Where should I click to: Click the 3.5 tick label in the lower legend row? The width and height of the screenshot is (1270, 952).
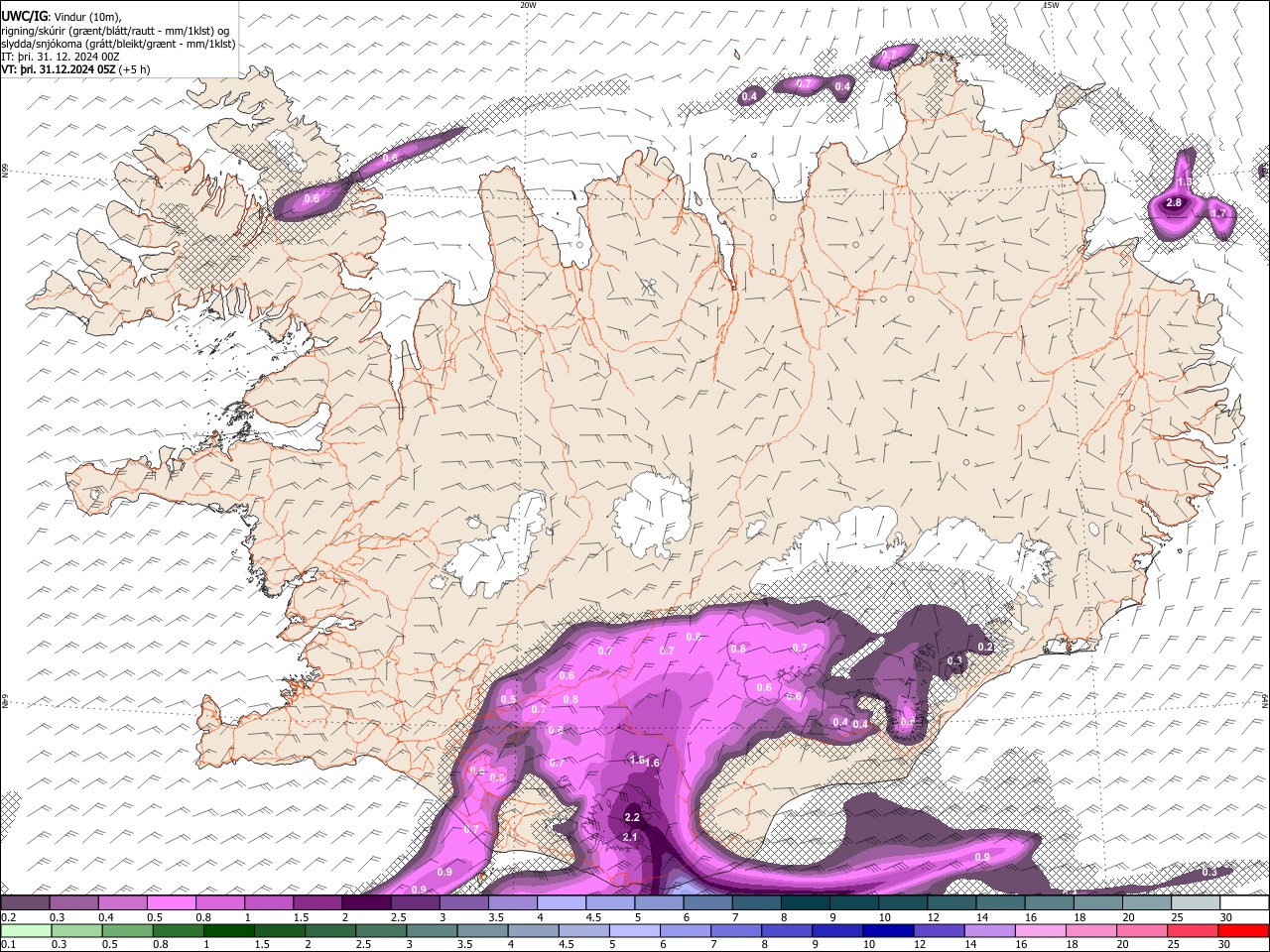[x=464, y=944]
